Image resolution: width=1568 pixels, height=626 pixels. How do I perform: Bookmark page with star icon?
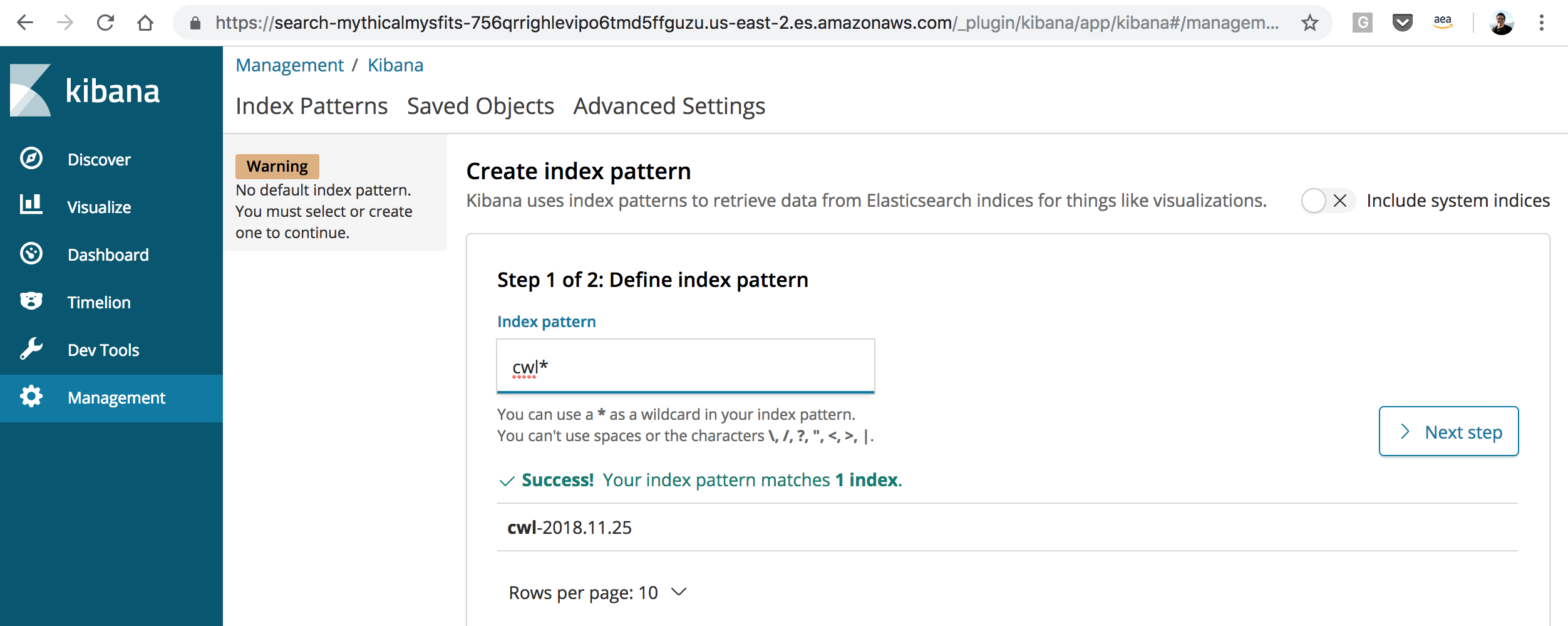1309,23
